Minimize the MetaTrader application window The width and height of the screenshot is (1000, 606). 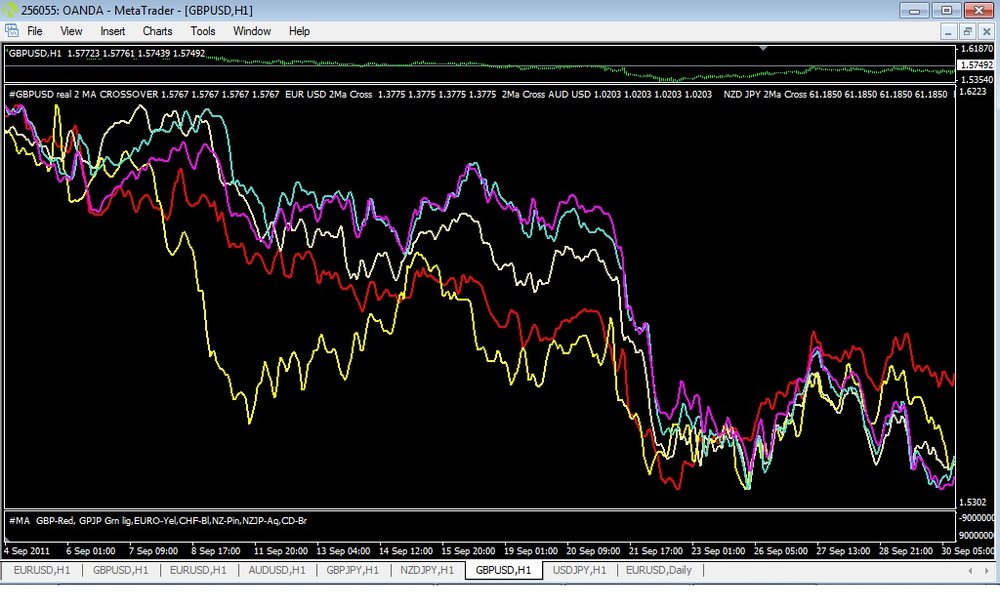[x=914, y=10]
